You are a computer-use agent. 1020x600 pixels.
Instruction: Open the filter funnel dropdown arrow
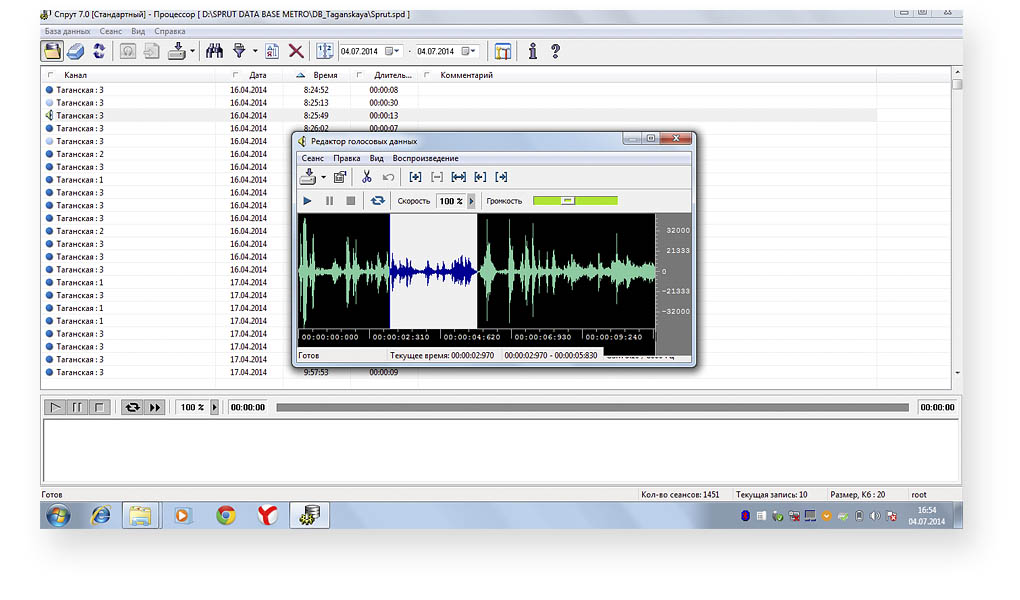[x=255, y=51]
